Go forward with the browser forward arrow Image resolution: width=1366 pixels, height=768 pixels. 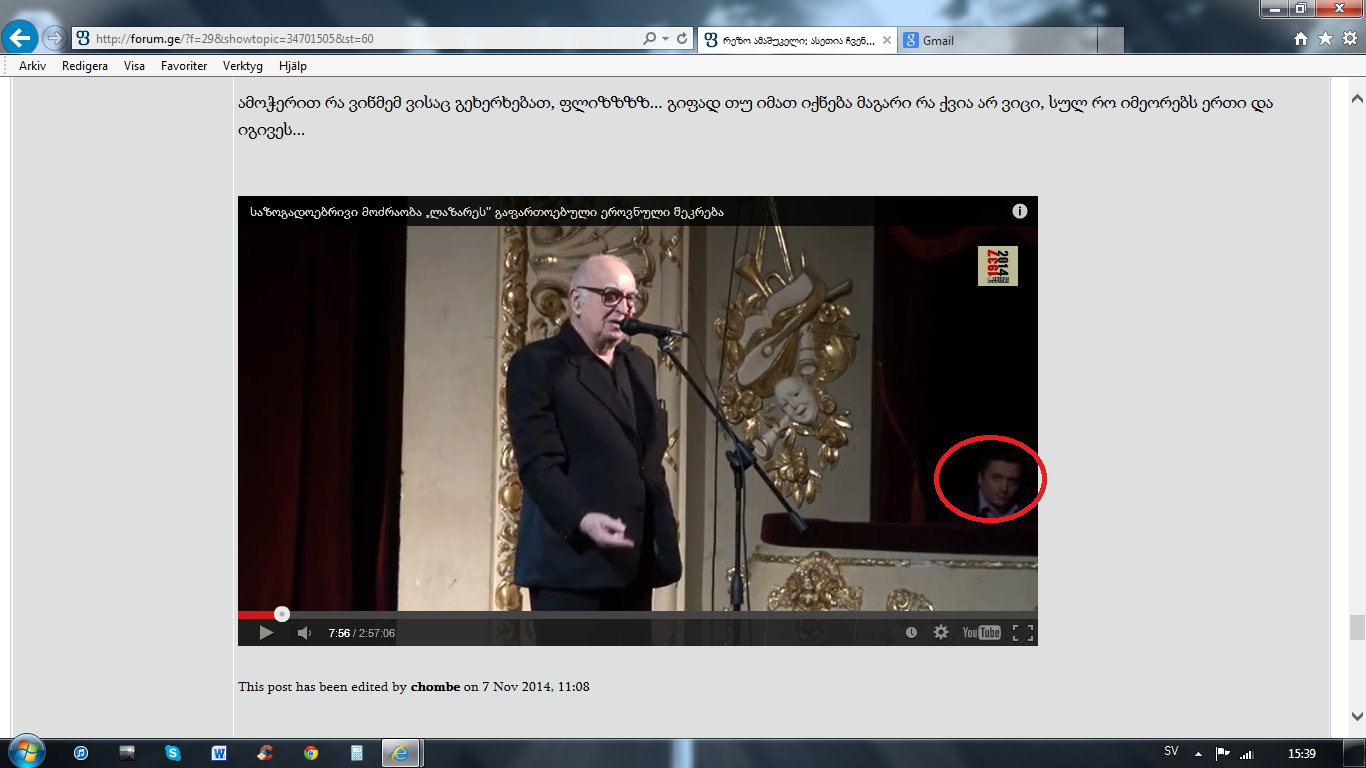click(54, 39)
